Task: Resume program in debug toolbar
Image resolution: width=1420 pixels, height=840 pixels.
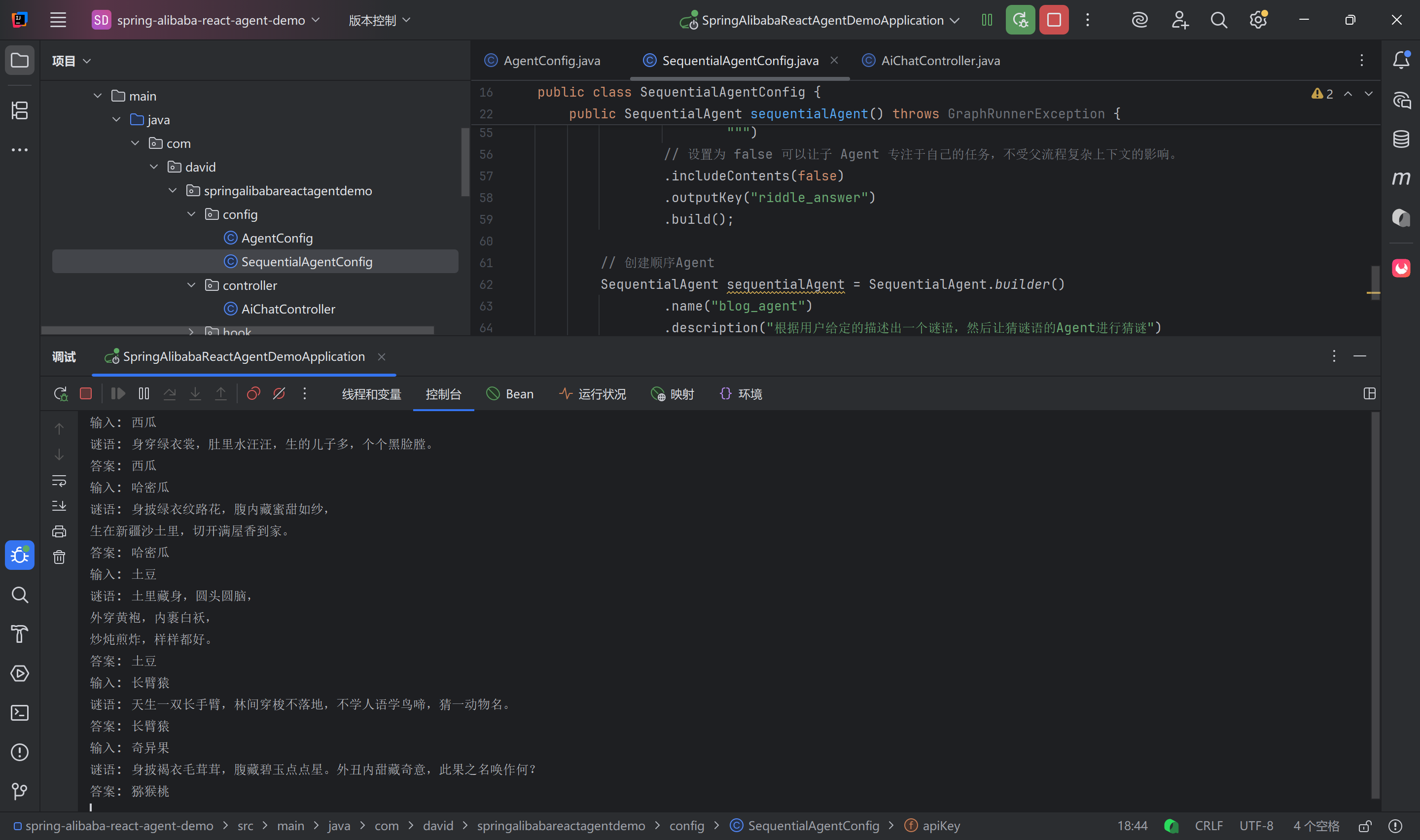Action: pos(118,393)
